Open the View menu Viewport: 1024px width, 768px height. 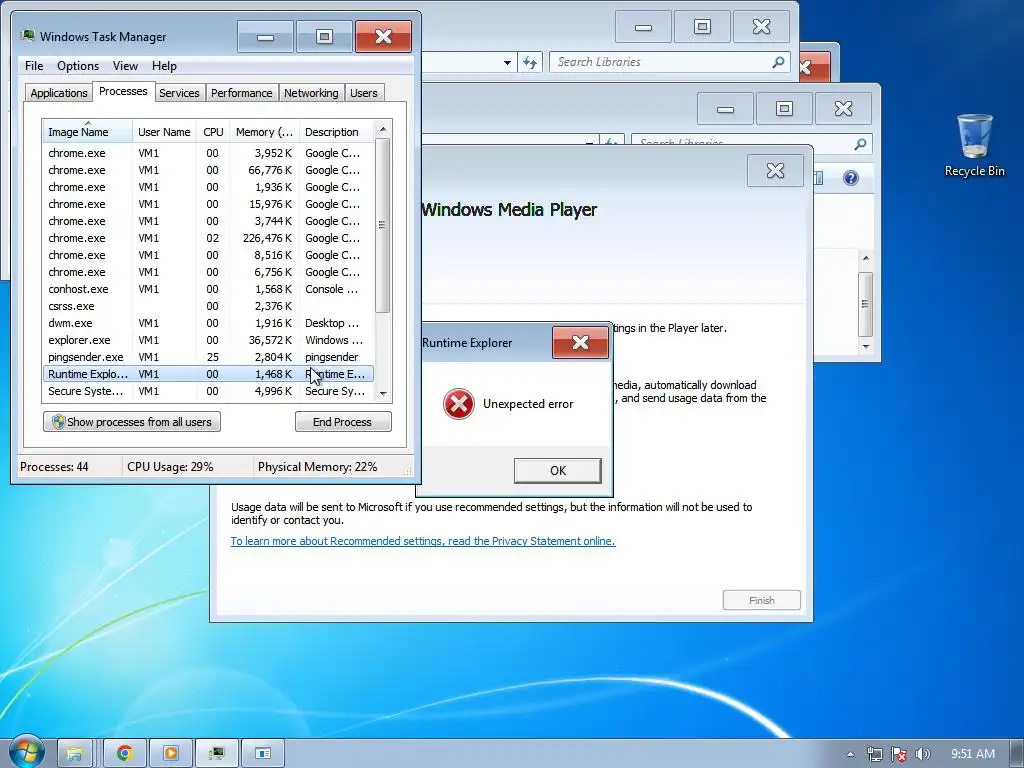pyautogui.click(x=125, y=66)
